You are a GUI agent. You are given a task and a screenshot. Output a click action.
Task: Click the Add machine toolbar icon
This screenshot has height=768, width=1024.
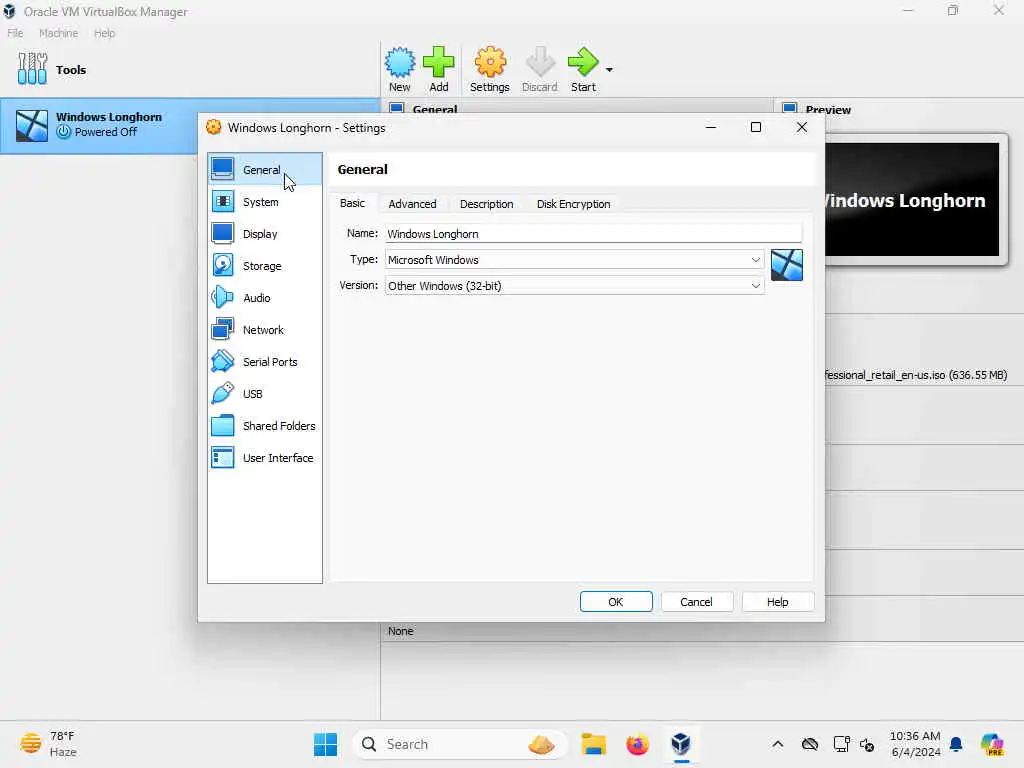click(x=439, y=69)
